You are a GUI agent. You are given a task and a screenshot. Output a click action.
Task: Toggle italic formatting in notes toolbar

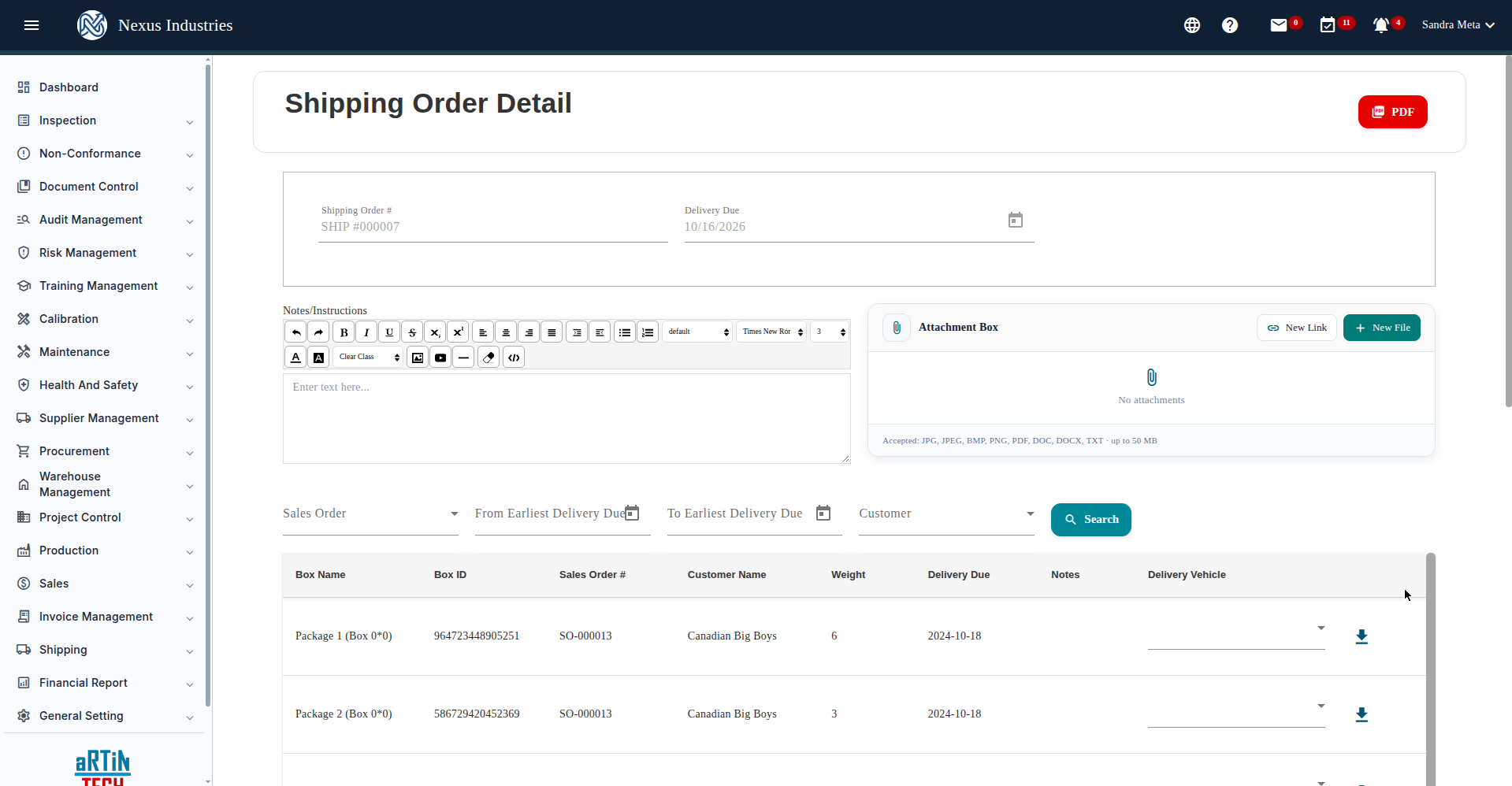366,332
